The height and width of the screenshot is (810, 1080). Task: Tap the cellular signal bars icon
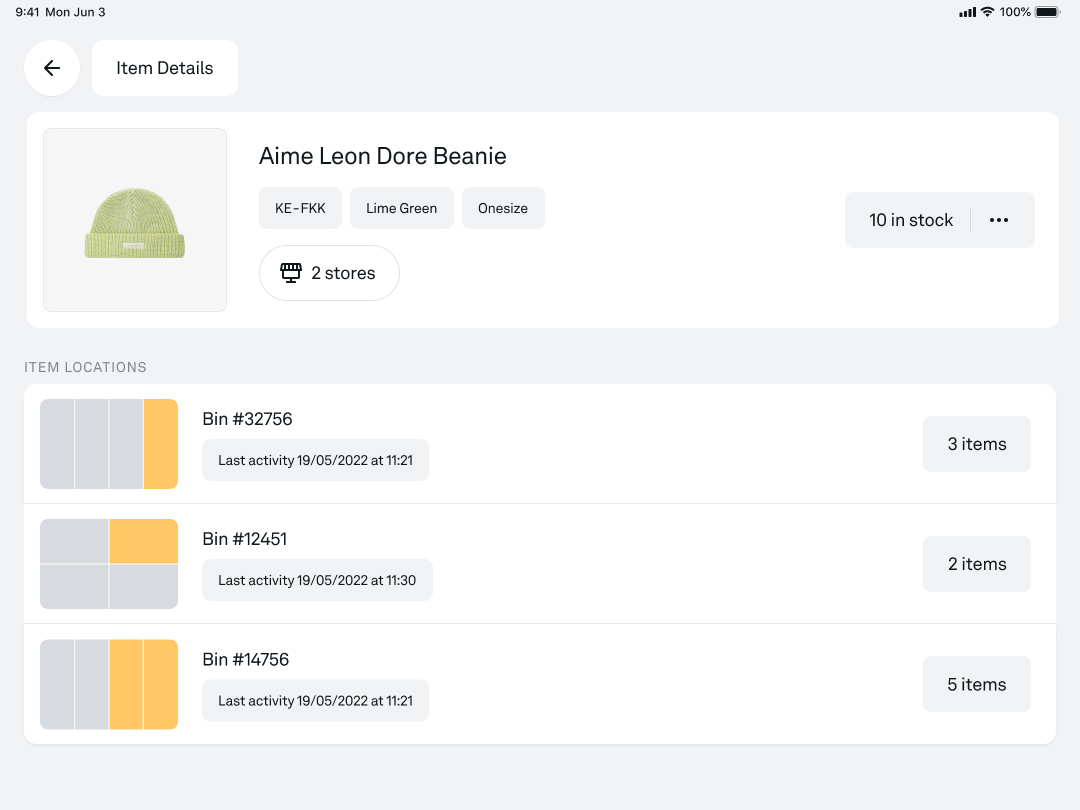pyautogui.click(x=967, y=12)
